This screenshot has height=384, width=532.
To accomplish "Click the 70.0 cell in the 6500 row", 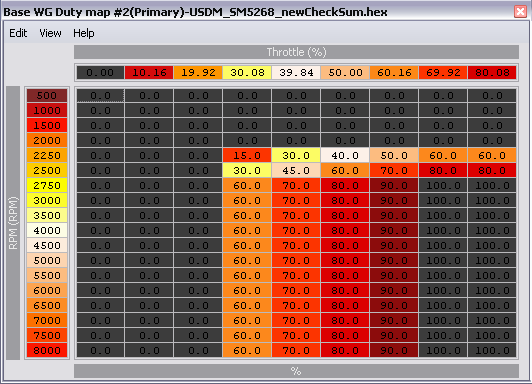I will pyautogui.click(x=296, y=305).
